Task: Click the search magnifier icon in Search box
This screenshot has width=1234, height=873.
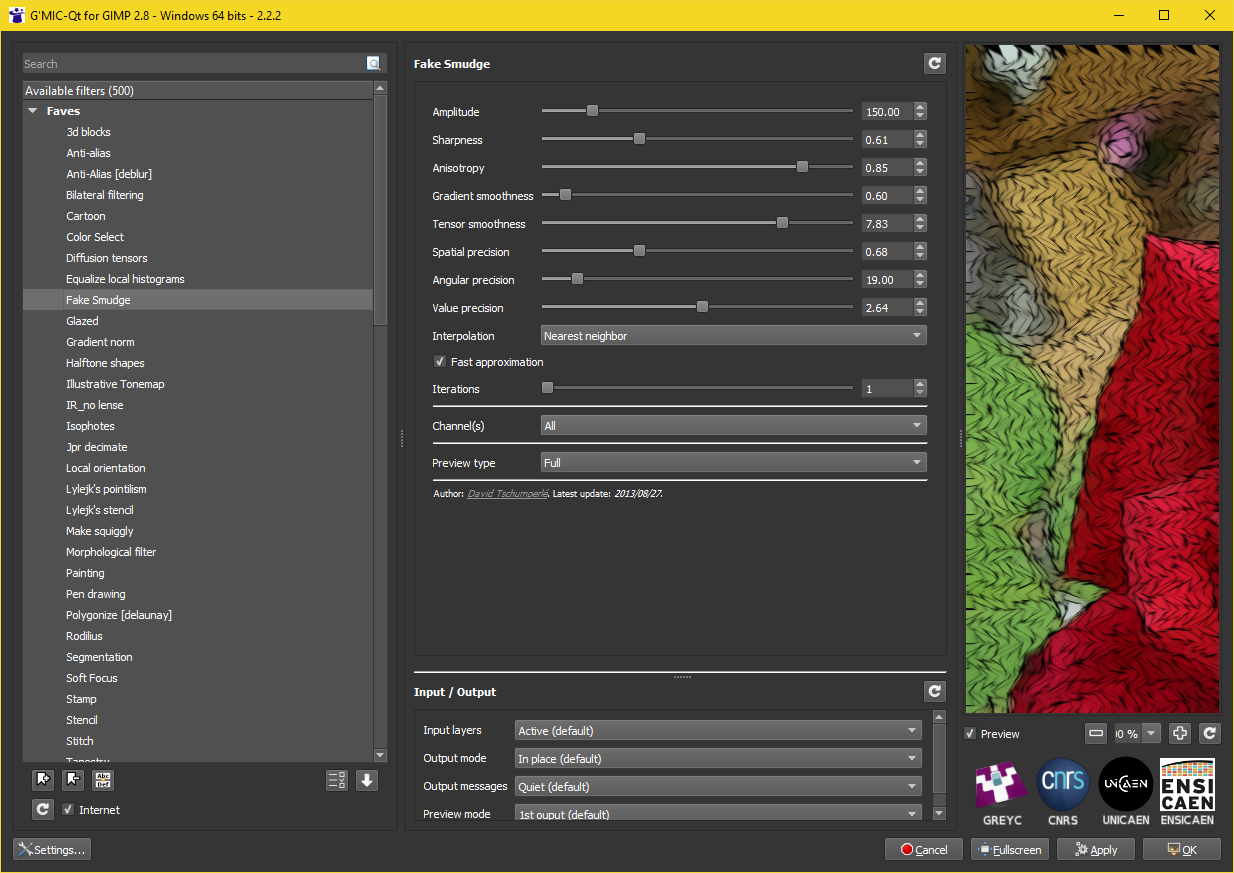Action: 374,63
